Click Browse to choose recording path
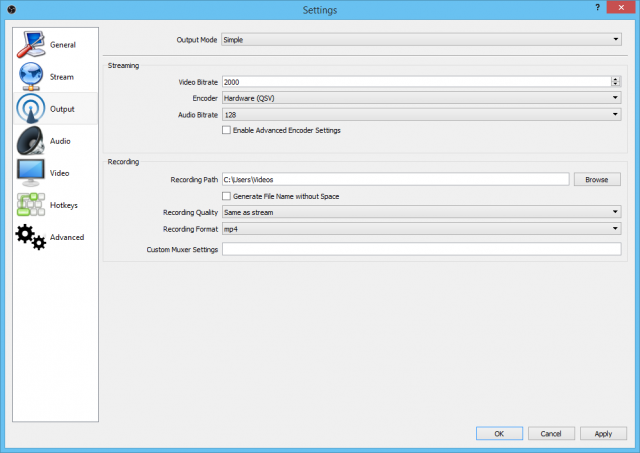The image size is (640, 453). click(596, 179)
